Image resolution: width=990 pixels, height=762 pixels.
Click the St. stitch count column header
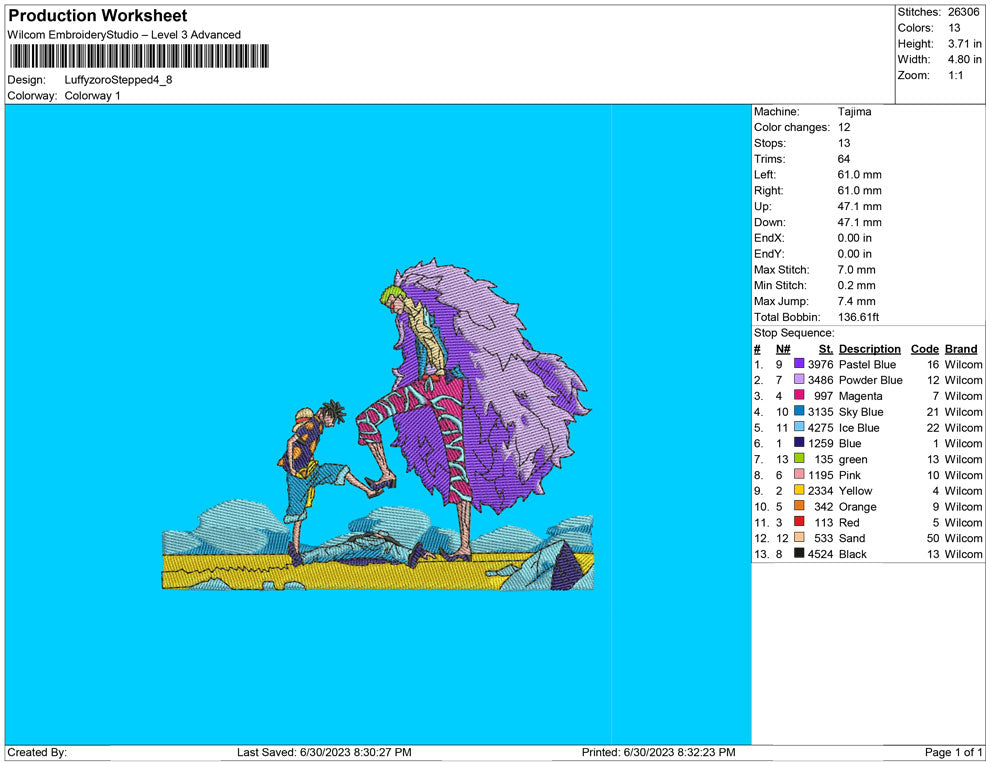tap(825, 349)
